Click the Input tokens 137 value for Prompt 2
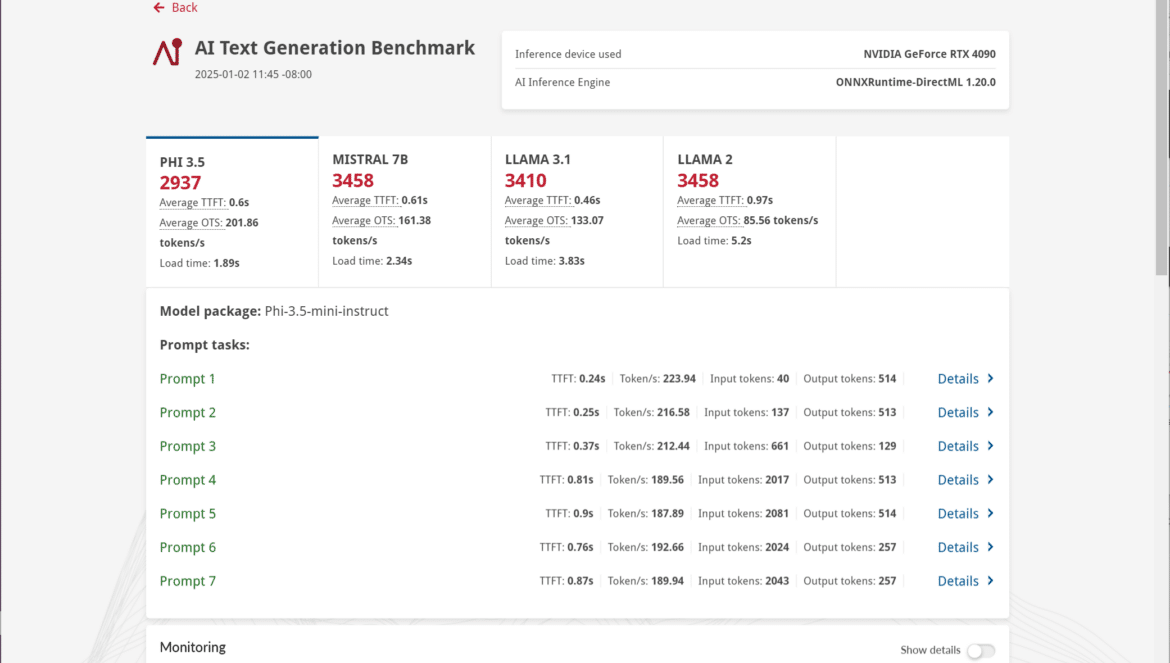1170x663 pixels. pyautogui.click(x=780, y=412)
